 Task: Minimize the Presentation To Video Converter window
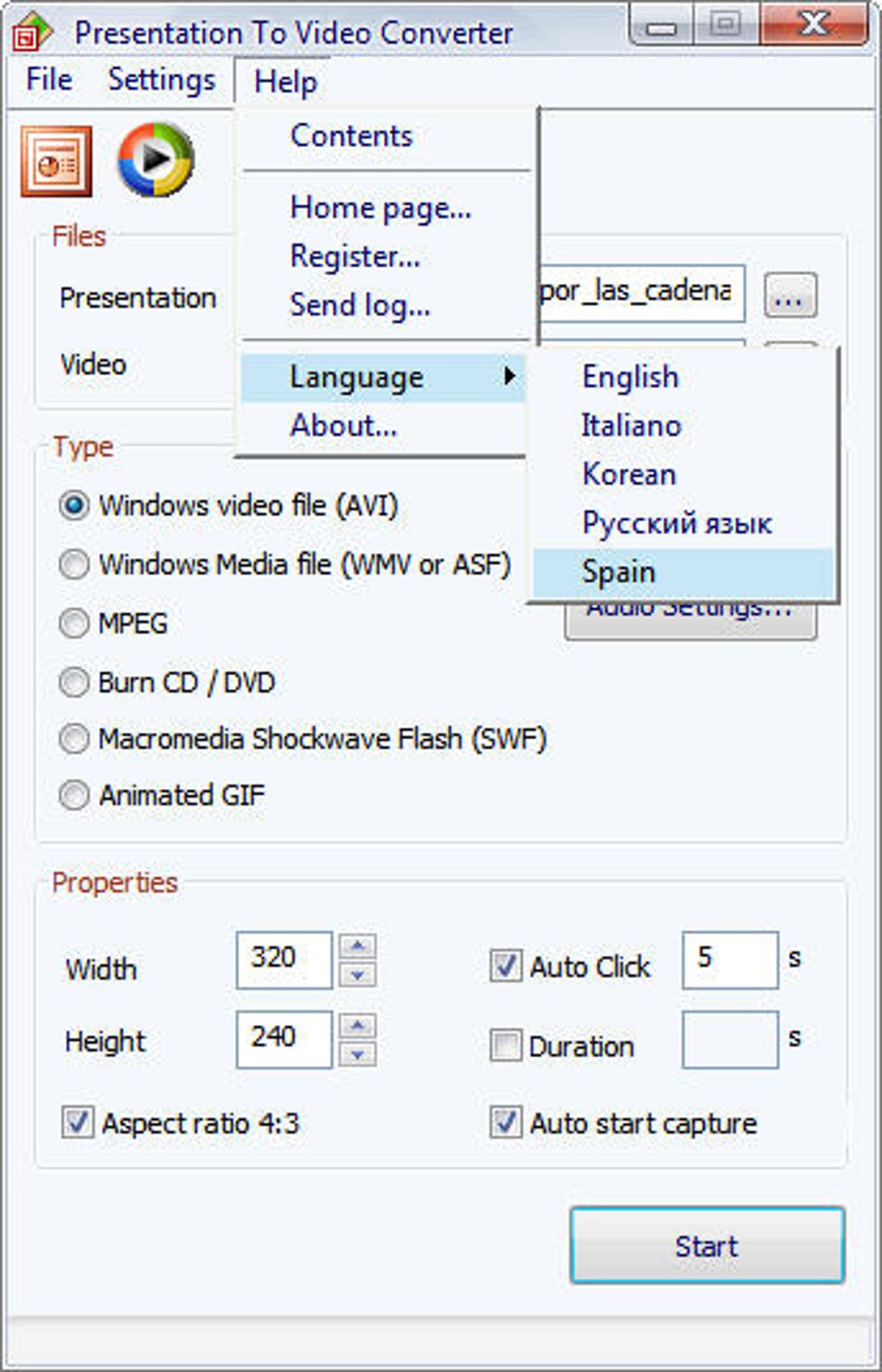click(x=663, y=26)
